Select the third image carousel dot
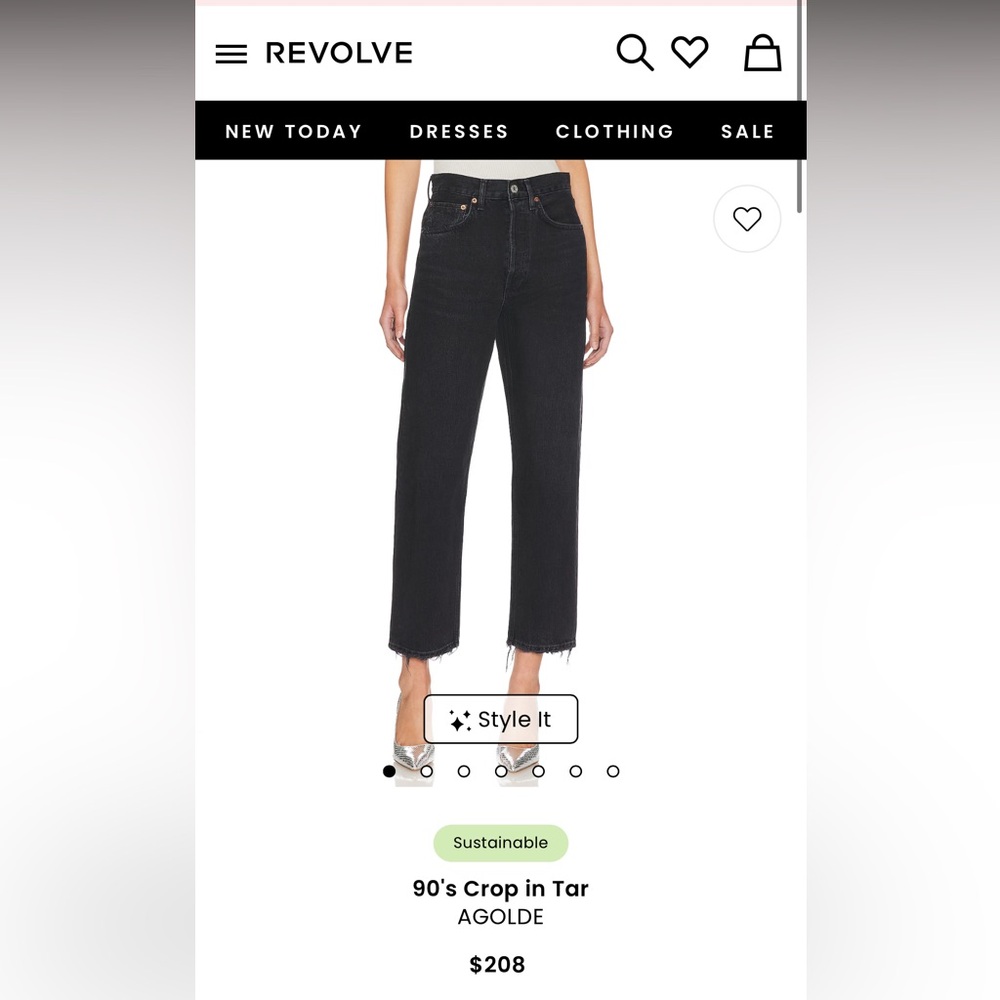 [x=464, y=772]
